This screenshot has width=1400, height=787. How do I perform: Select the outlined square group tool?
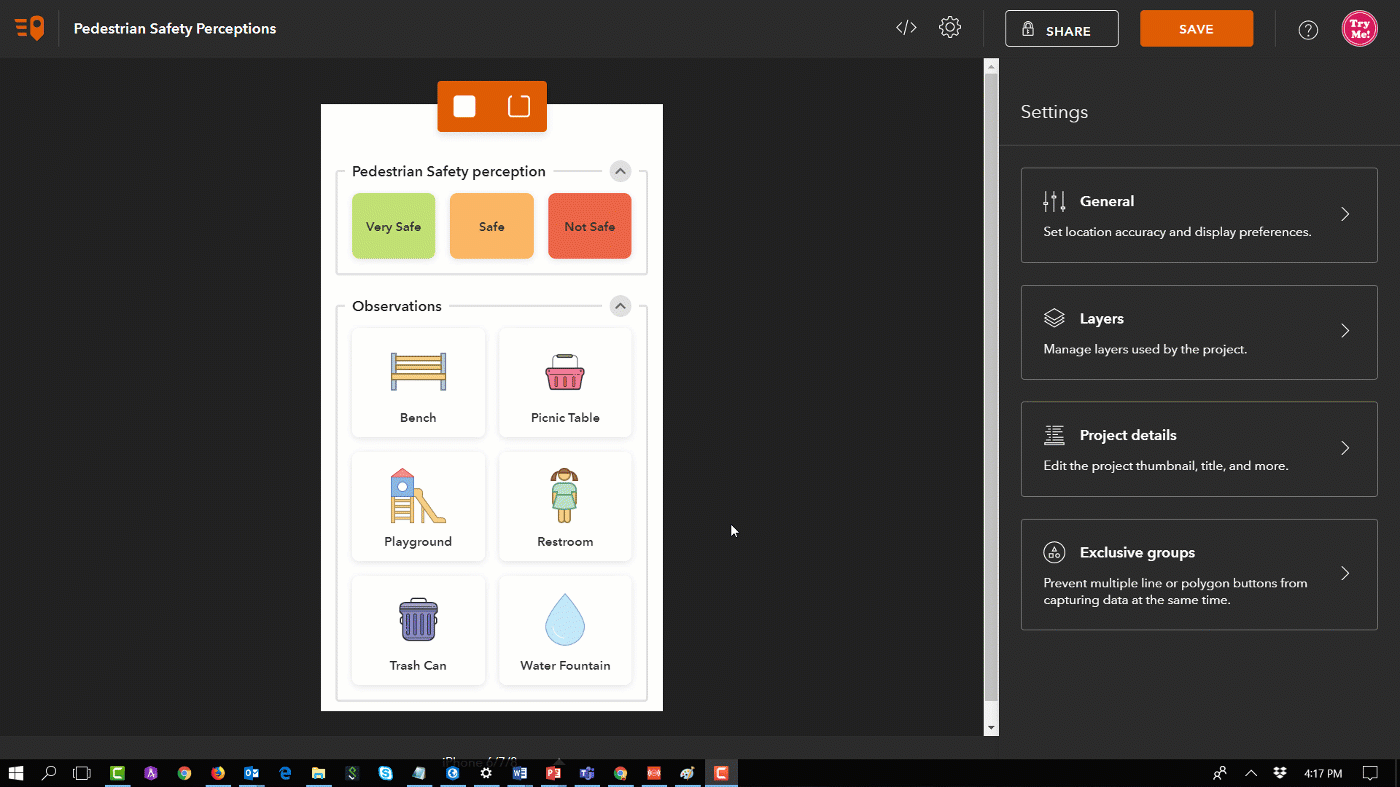[x=519, y=106]
